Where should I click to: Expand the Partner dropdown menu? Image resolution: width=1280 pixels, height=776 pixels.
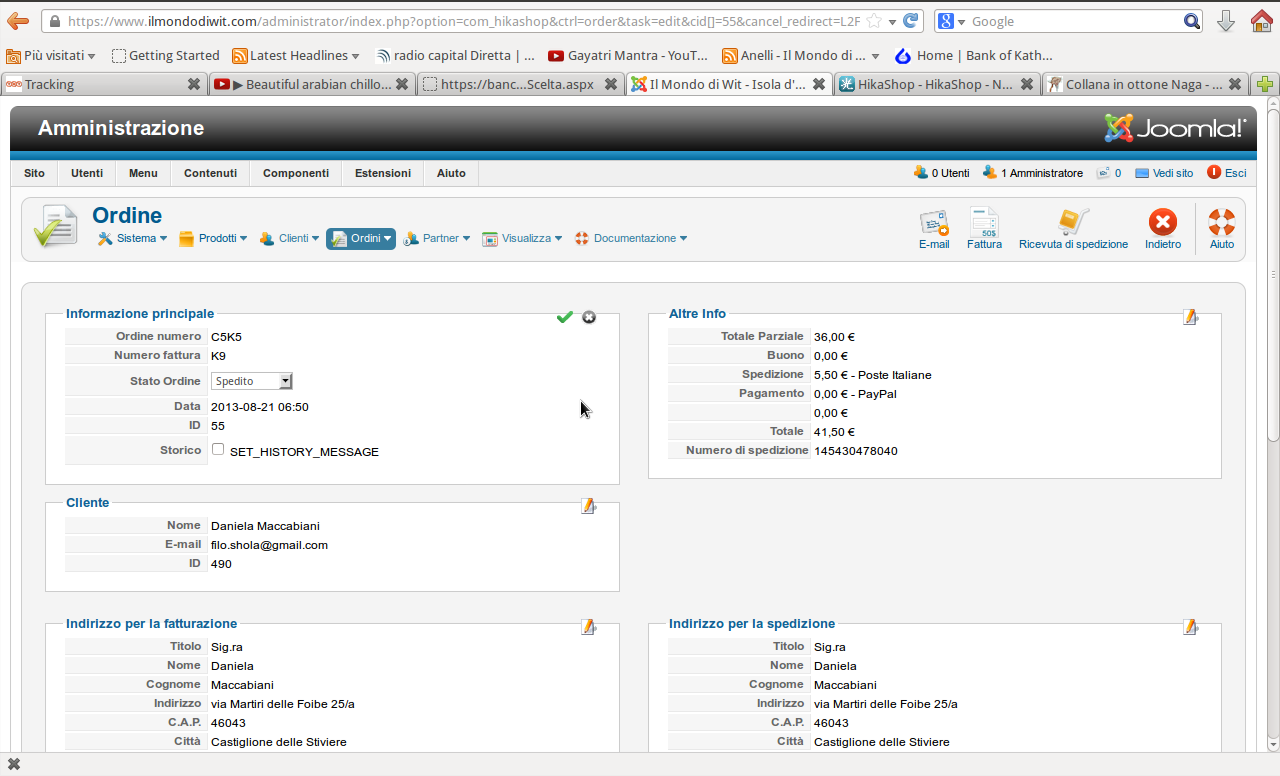point(437,239)
